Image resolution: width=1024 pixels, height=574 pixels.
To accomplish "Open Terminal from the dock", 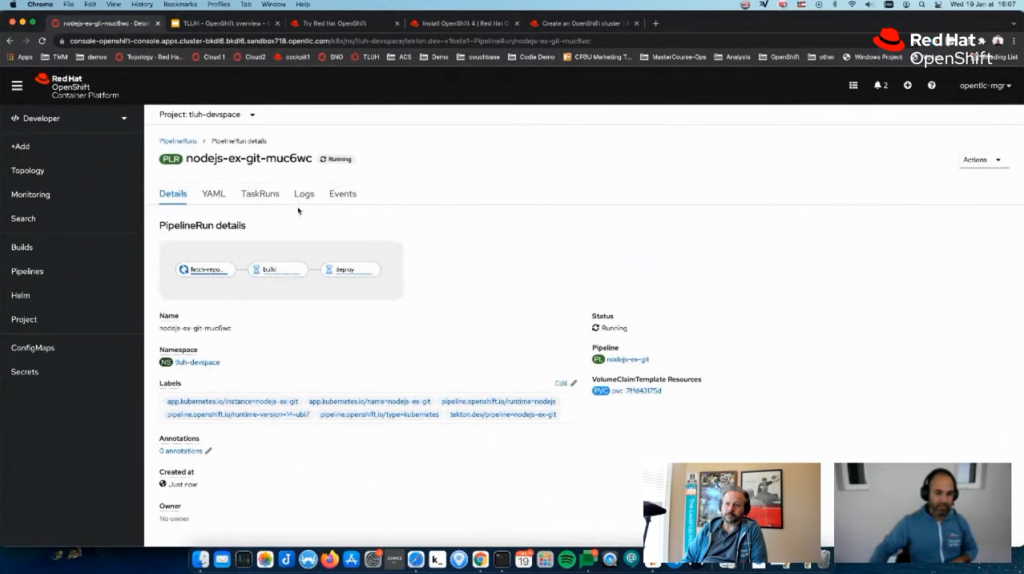I will click(x=502, y=559).
